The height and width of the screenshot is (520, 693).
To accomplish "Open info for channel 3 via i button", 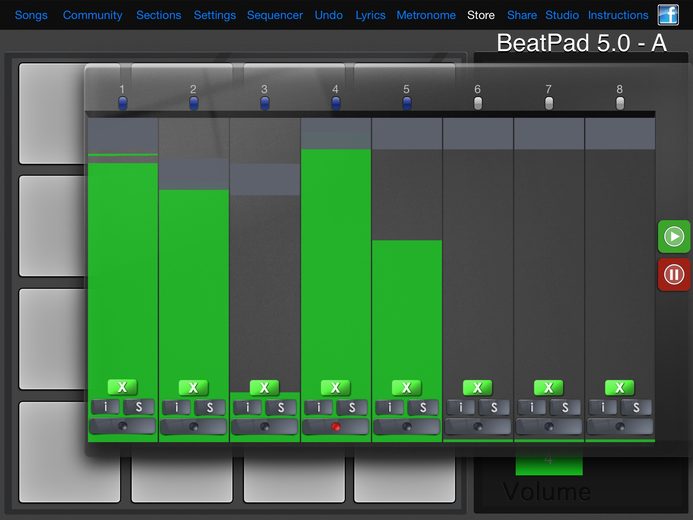I will 248,407.
